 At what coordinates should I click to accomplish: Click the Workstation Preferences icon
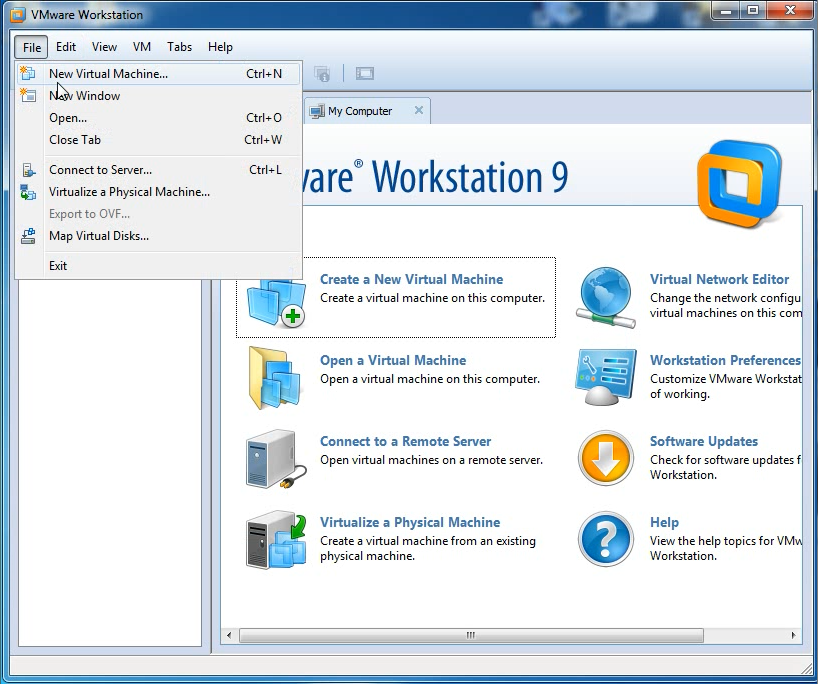[606, 377]
